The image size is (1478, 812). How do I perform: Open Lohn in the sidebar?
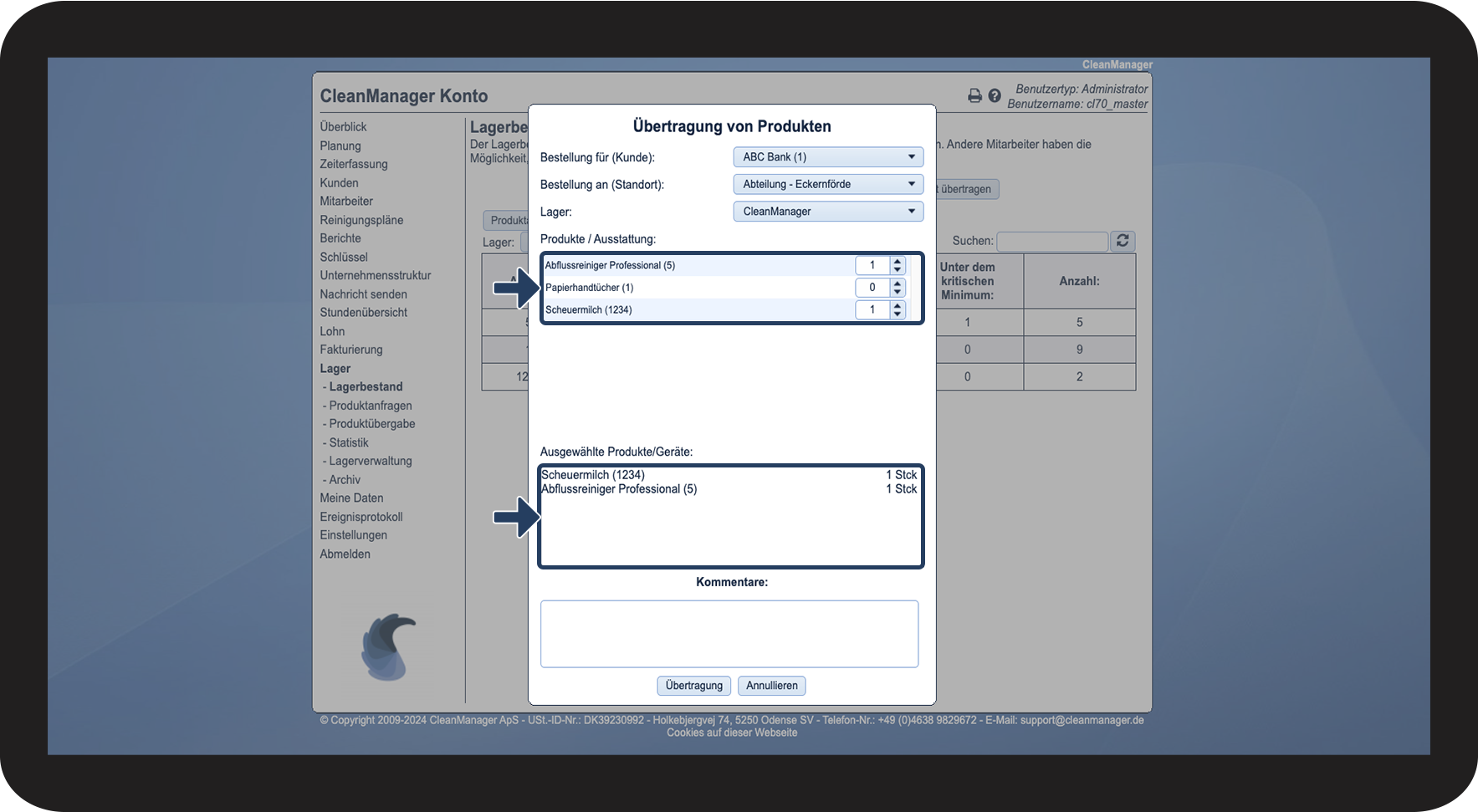pos(332,331)
